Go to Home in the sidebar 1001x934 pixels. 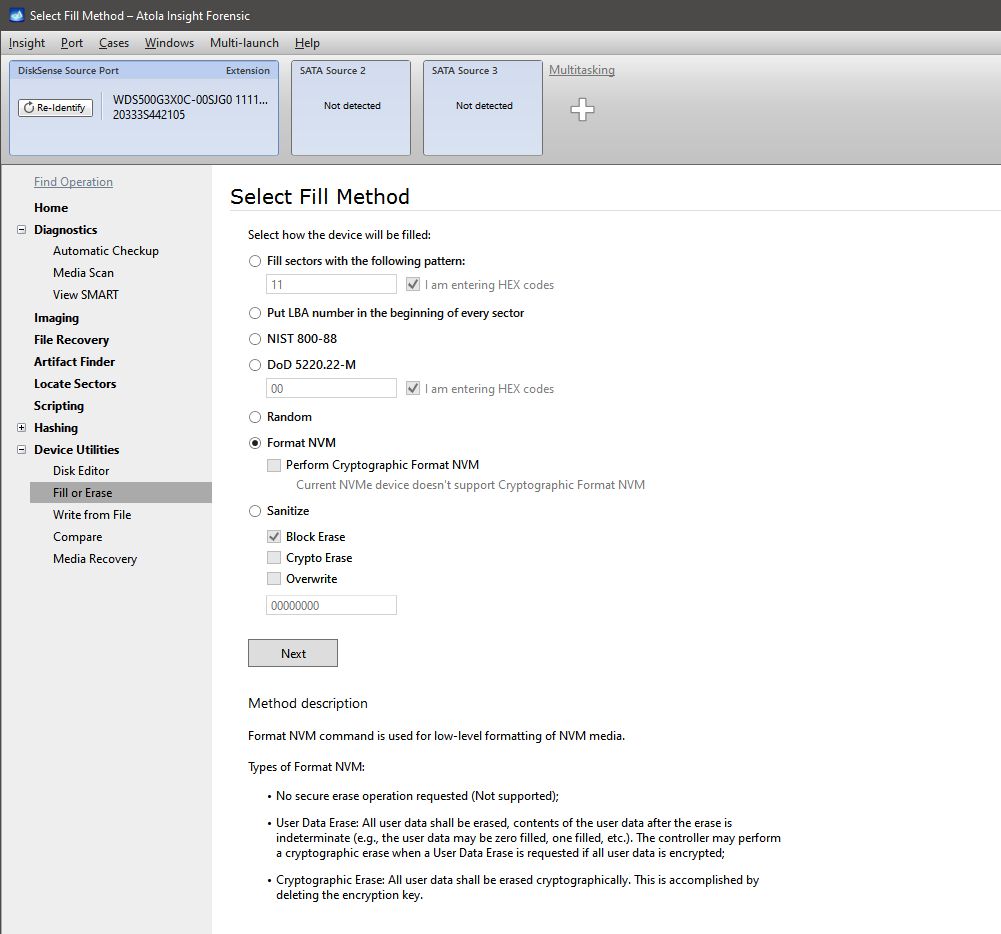tap(51, 207)
